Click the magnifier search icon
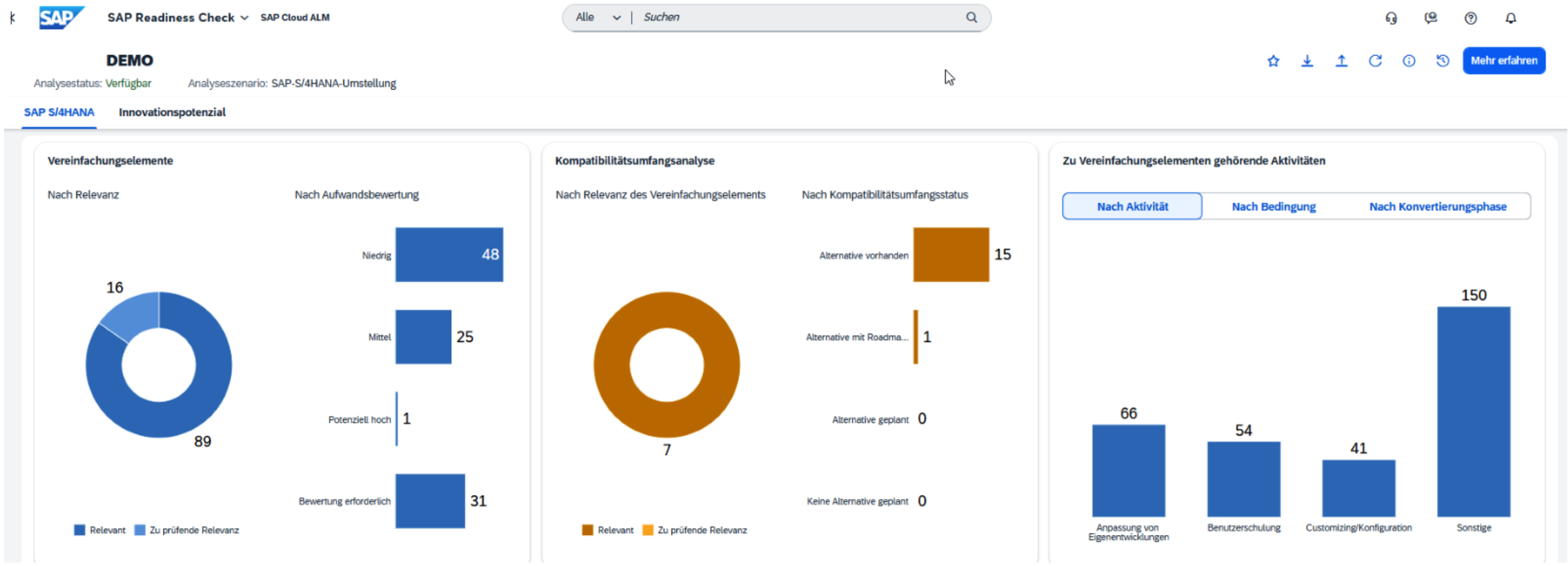1568x566 pixels. [x=971, y=17]
